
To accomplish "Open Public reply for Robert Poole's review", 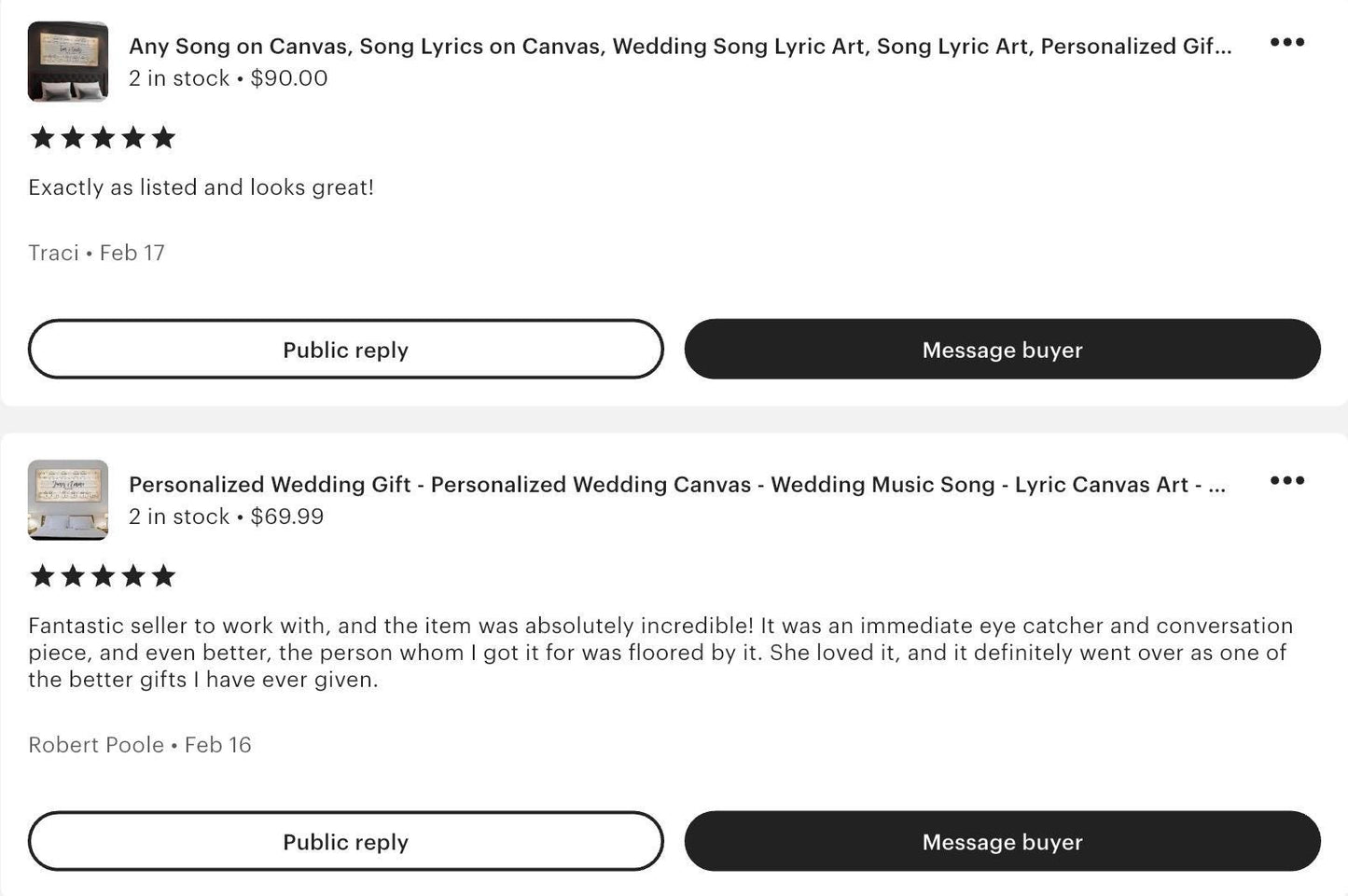I will (x=345, y=841).
